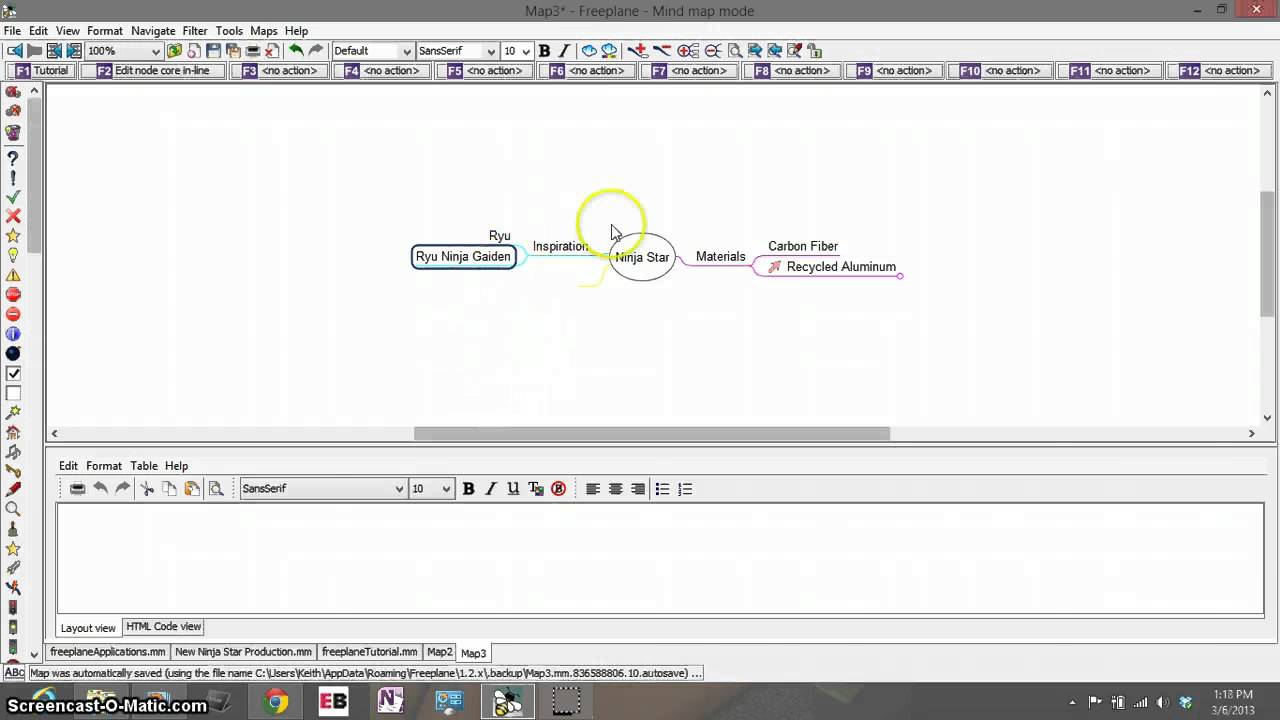The height and width of the screenshot is (720, 1280).
Task: Click Italic in the main toolbar
Action: [564, 51]
